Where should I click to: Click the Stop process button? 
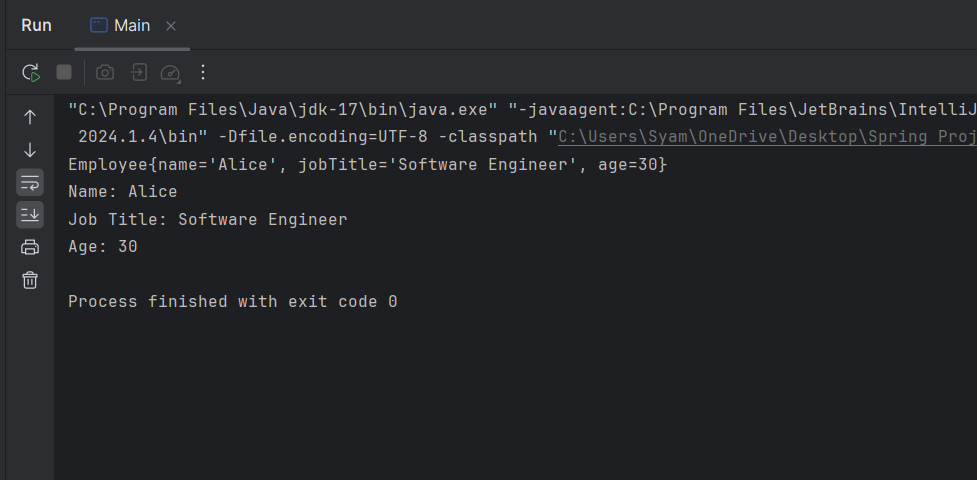pyautogui.click(x=64, y=72)
